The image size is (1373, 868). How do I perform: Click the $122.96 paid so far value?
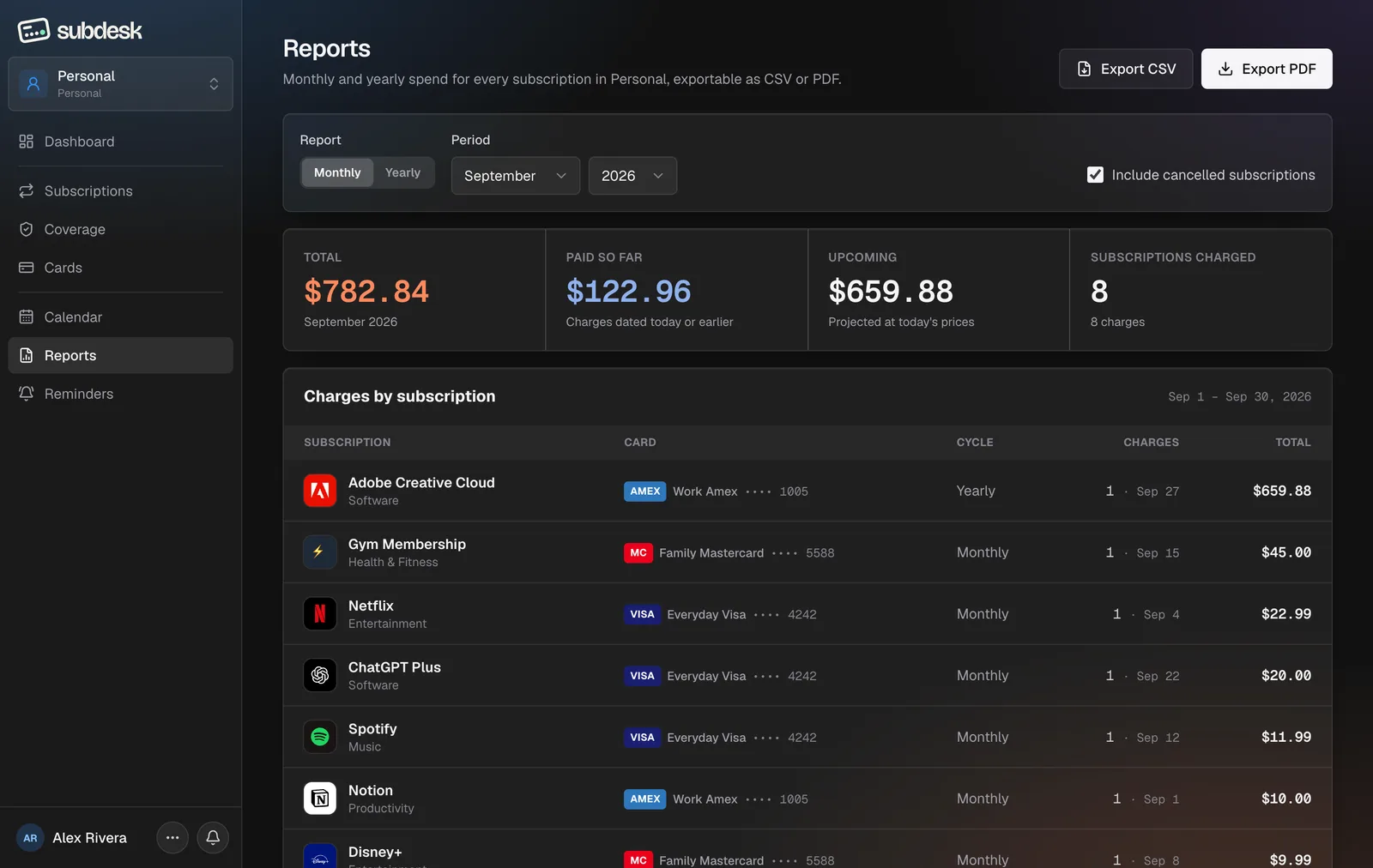point(628,292)
